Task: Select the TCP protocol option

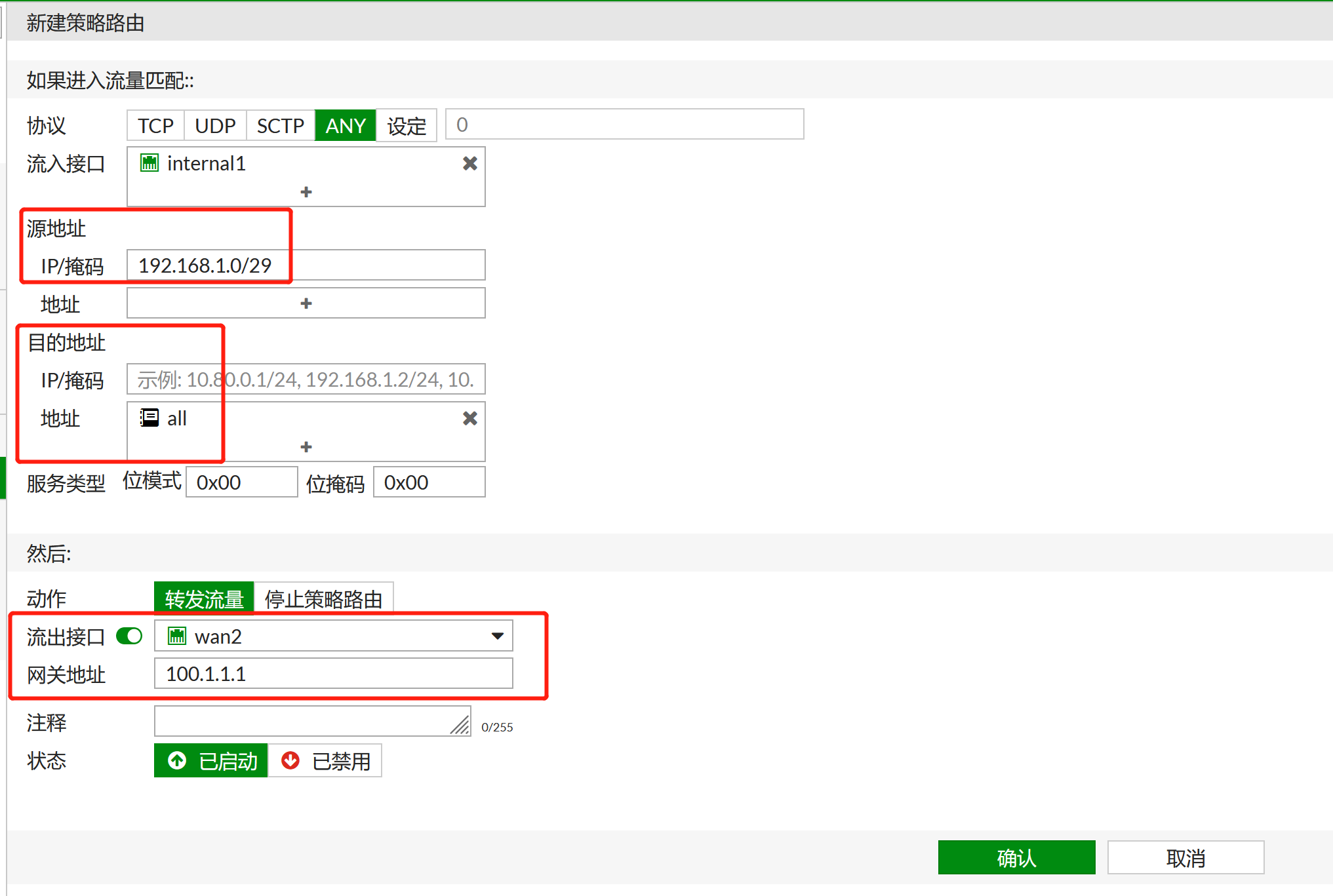Action: (155, 125)
